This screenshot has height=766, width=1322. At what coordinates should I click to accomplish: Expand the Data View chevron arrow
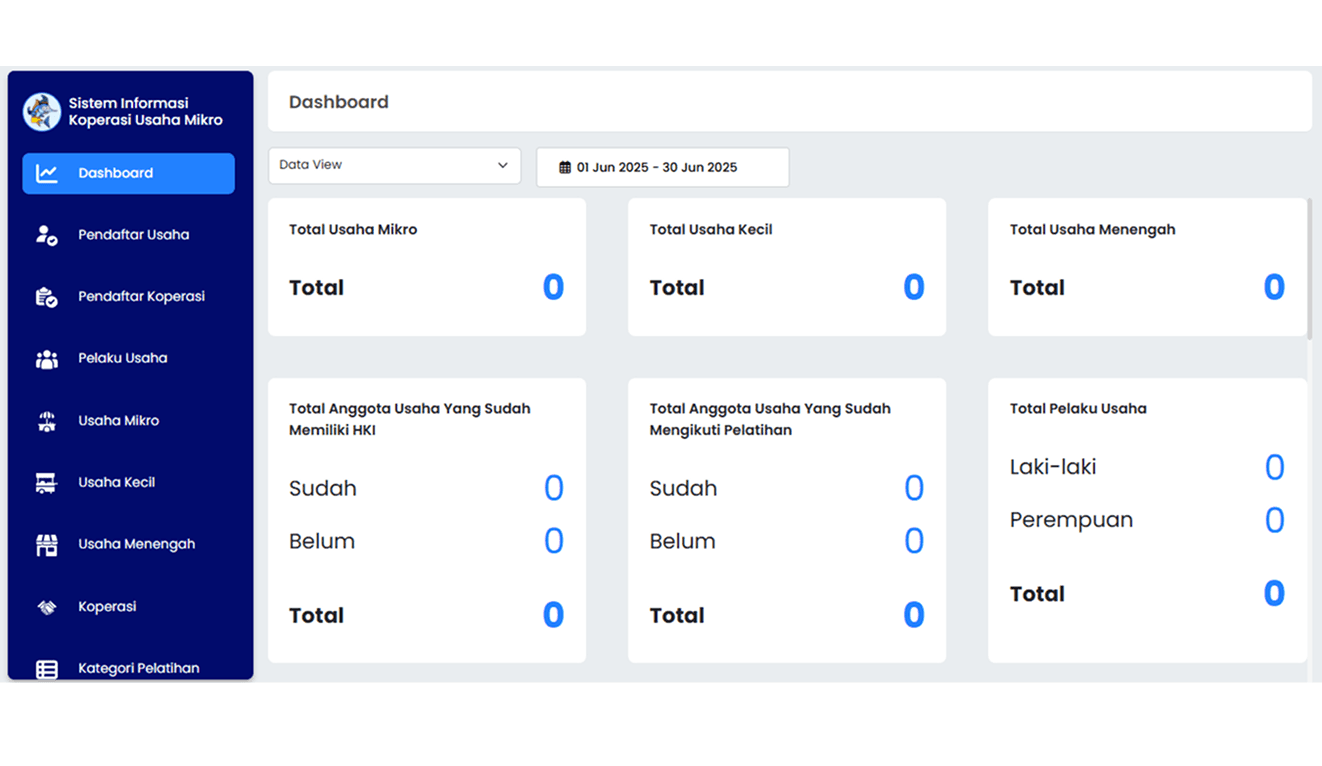click(x=503, y=166)
